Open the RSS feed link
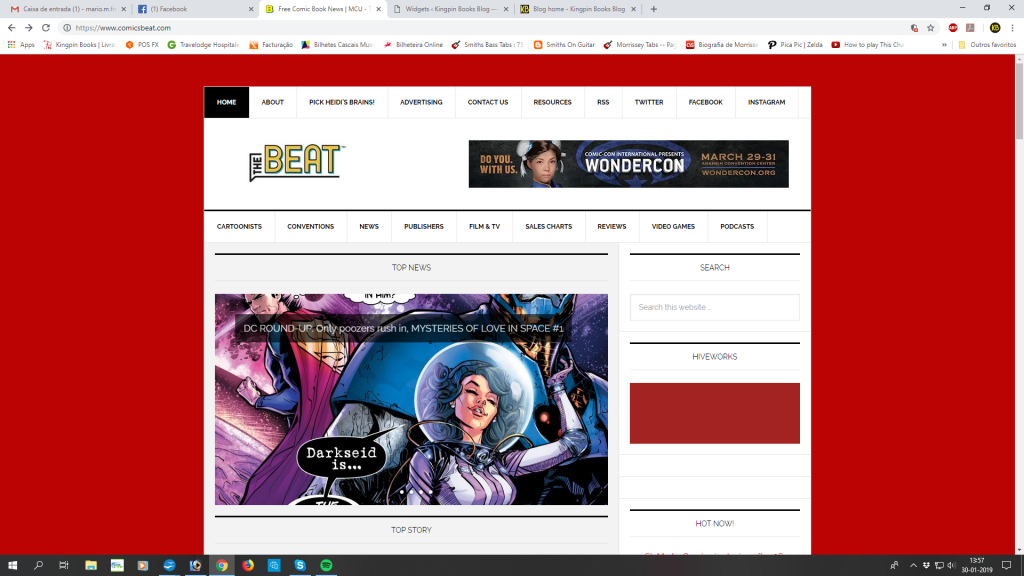 pyautogui.click(x=603, y=103)
